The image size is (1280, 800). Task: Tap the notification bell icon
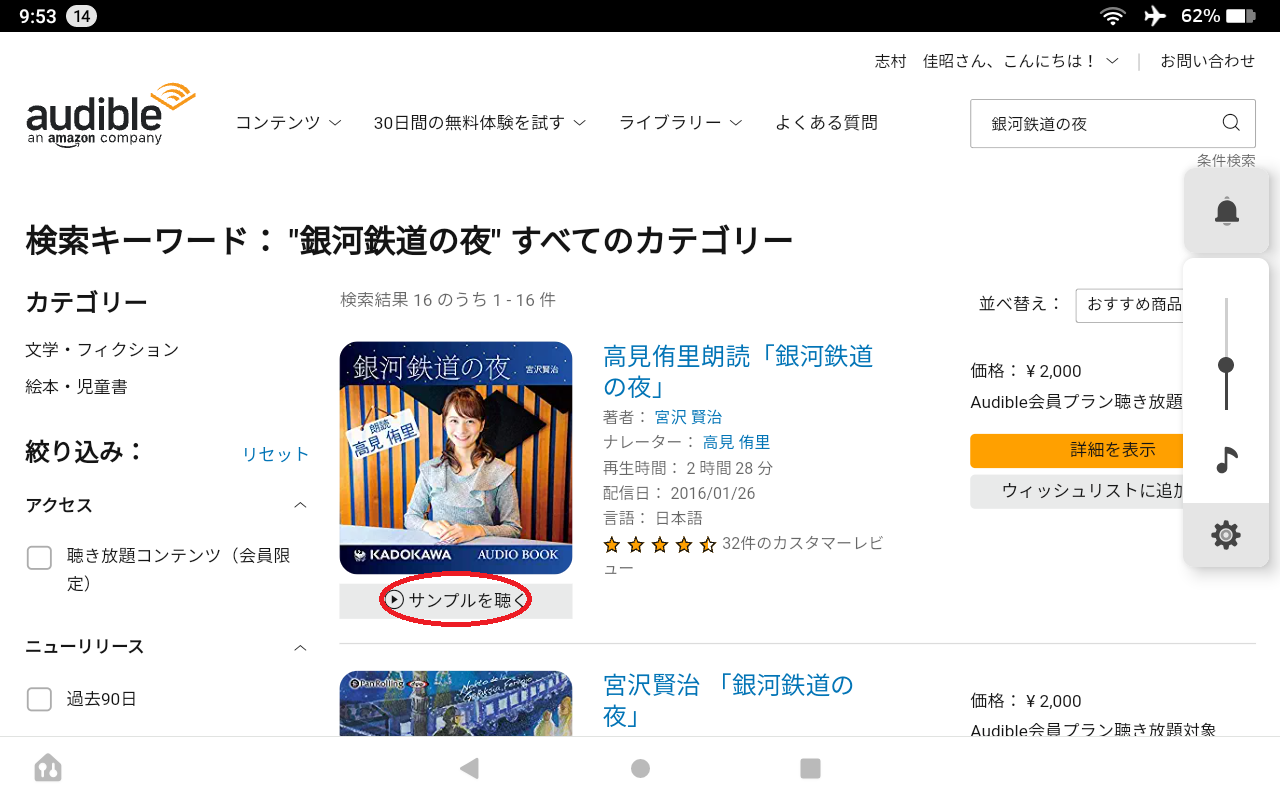(1226, 211)
